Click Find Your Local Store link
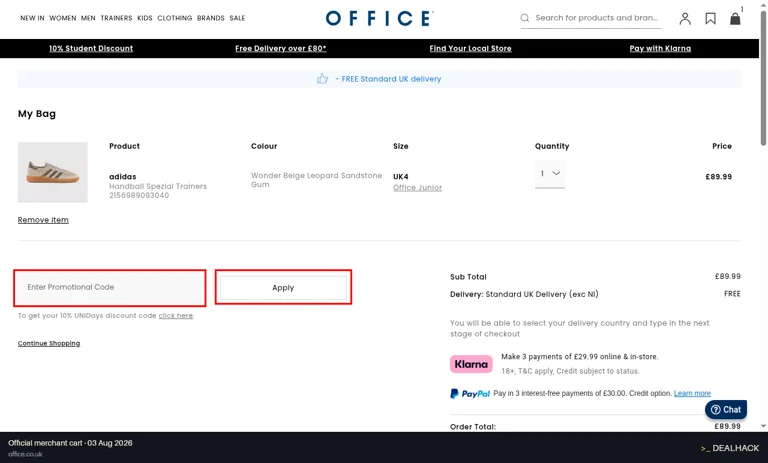 [x=470, y=49]
